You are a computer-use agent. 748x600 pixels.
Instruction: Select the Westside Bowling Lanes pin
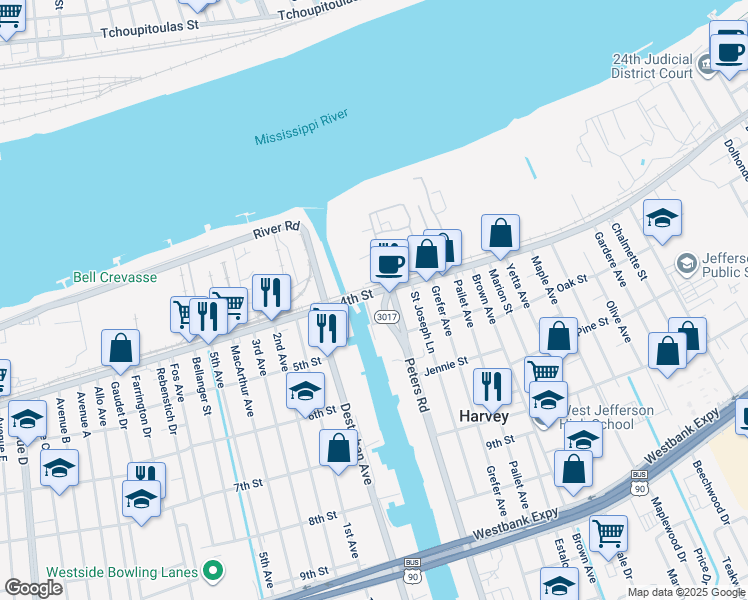coord(213,571)
